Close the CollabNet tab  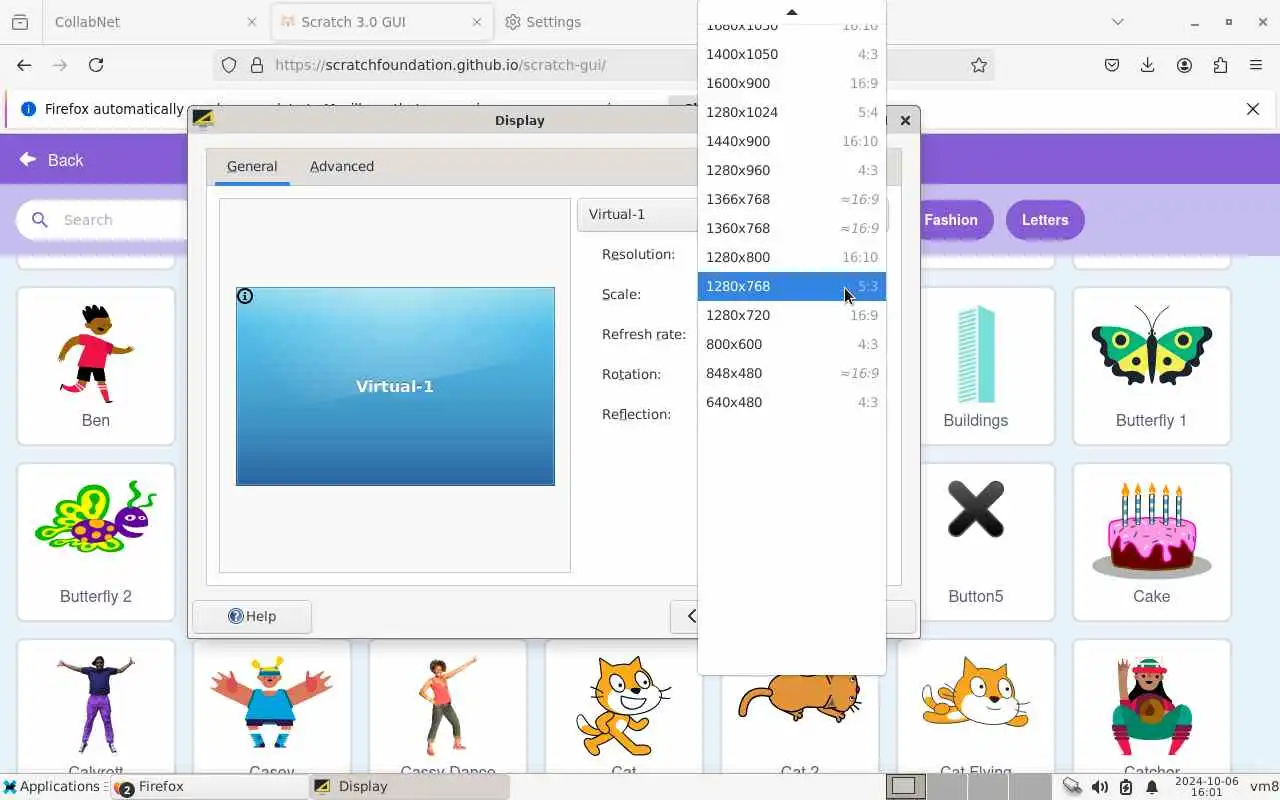click(x=250, y=22)
